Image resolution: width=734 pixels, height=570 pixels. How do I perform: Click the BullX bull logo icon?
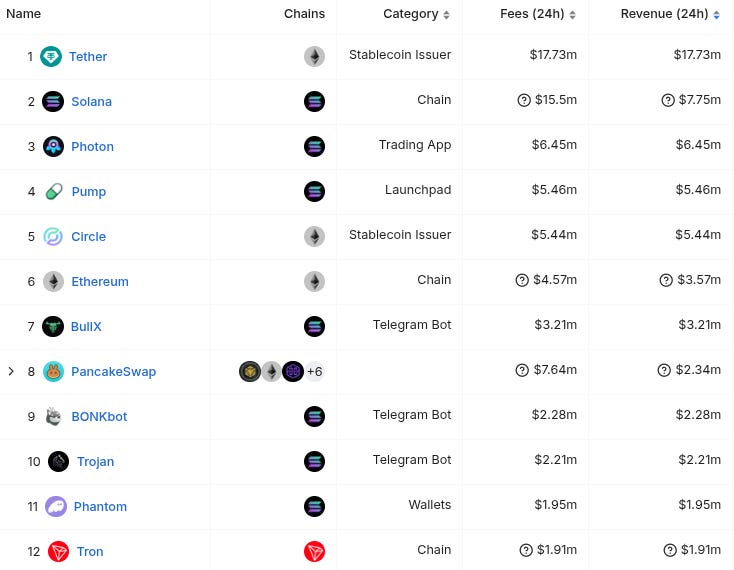(x=53, y=326)
